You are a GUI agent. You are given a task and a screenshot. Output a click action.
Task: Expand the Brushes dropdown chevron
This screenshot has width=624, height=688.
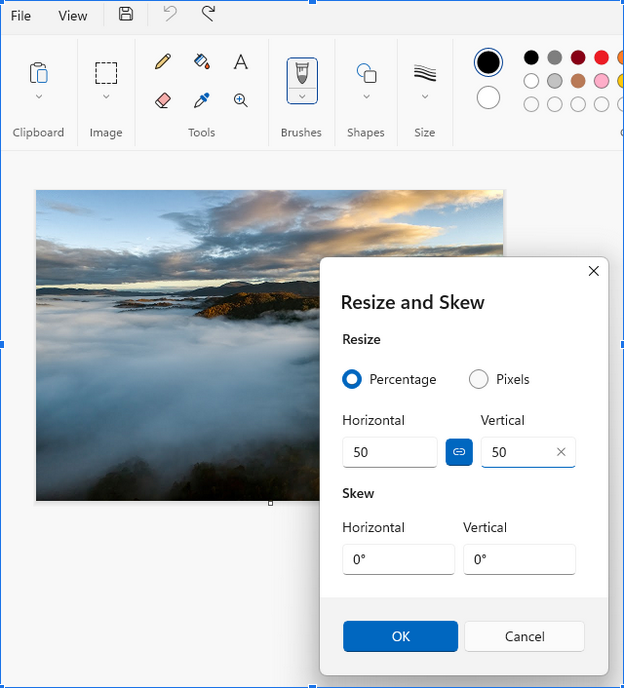pos(302,96)
